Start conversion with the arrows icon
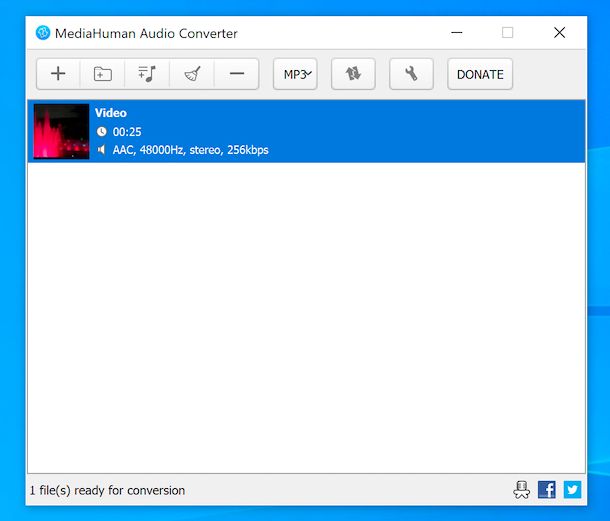The image size is (610, 521). click(353, 74)
